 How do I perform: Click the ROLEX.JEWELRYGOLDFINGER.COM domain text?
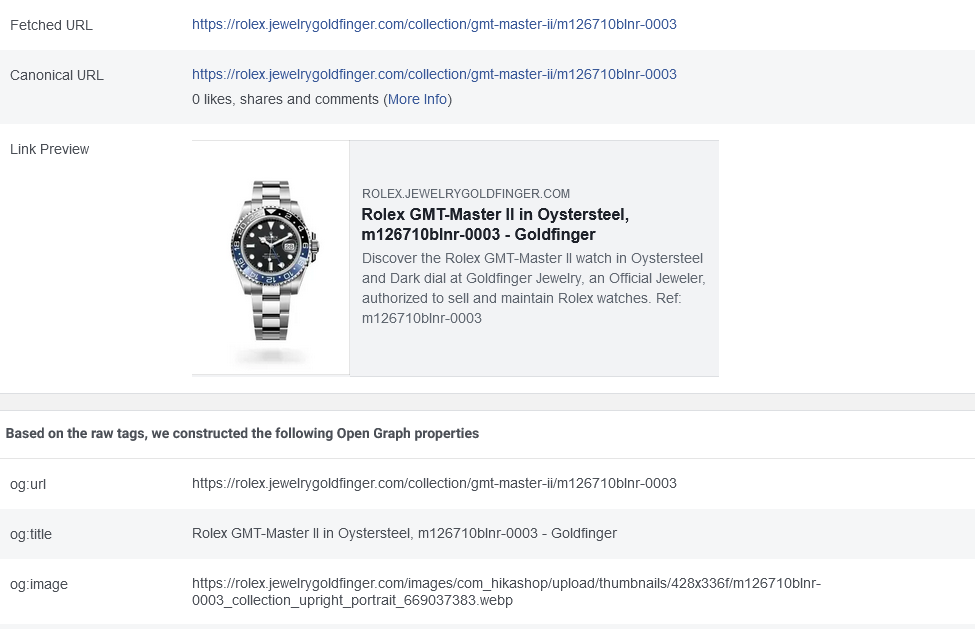[x=466, y=193]
